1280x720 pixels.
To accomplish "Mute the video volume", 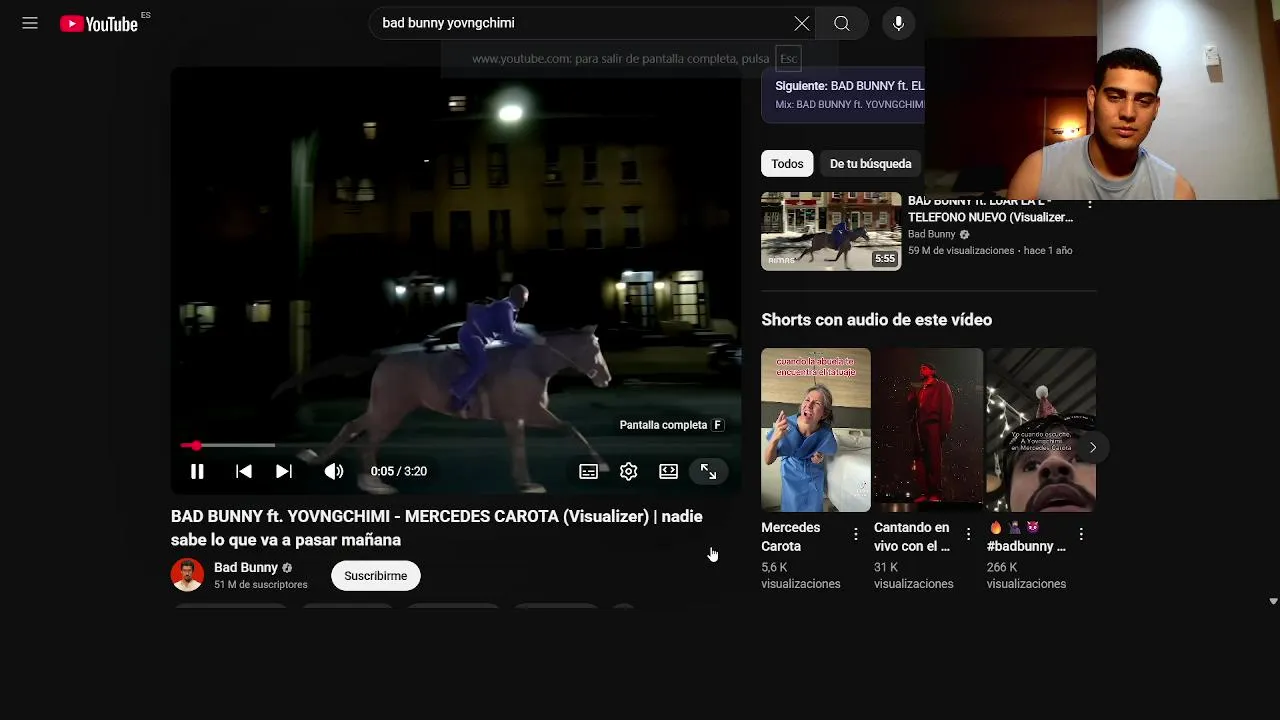I will (x=334, y=471).
